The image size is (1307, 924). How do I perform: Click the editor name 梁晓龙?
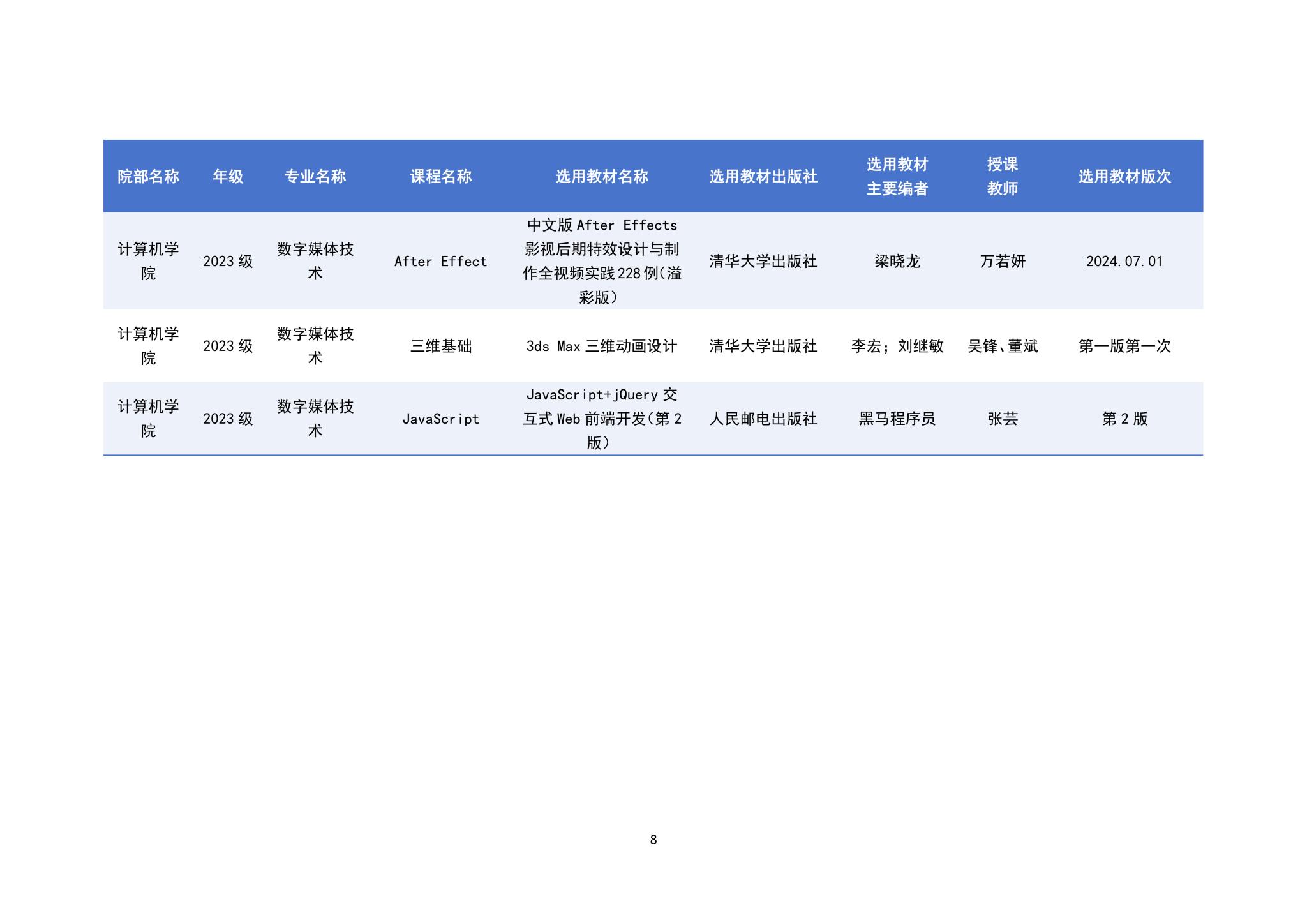[x=897, y=262]
